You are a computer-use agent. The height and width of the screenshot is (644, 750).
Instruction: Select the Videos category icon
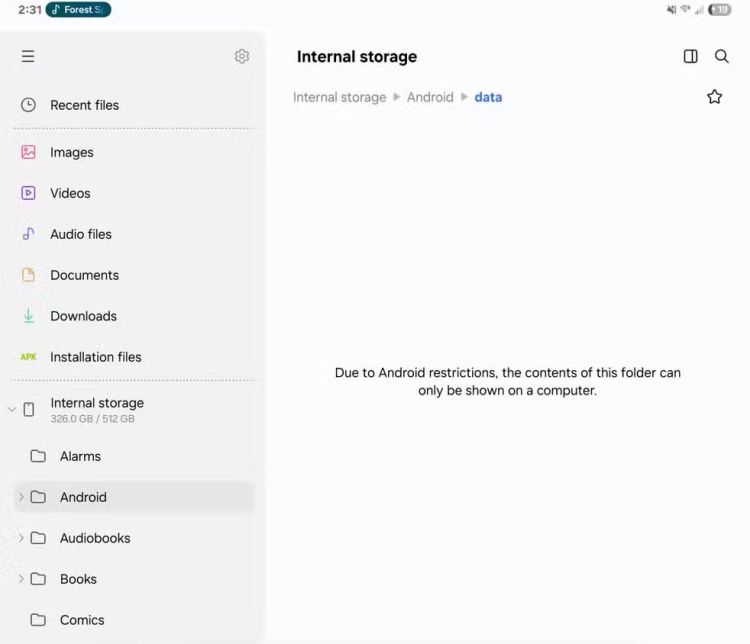coord(29,193)
